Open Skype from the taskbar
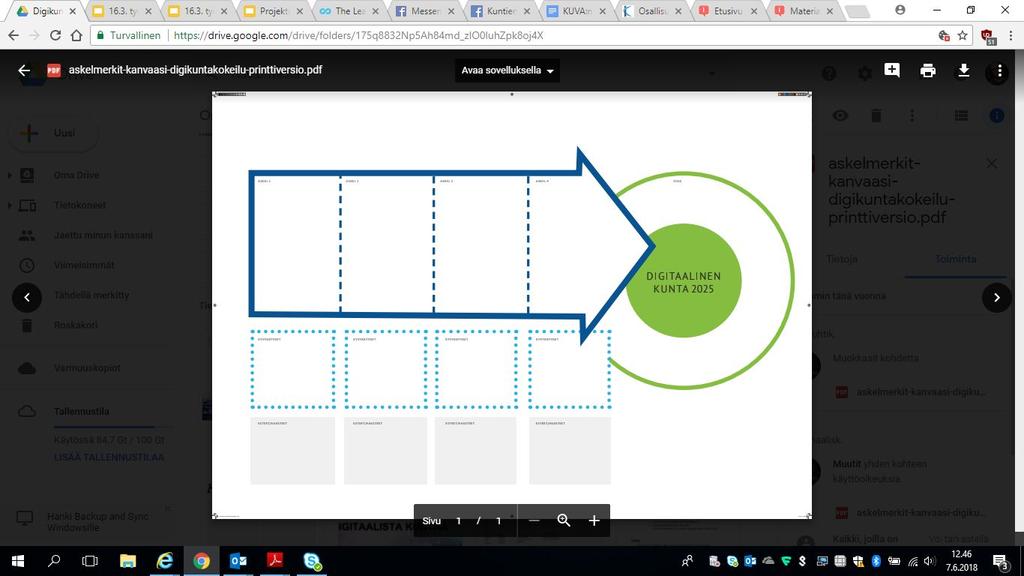The height and width of the screenshot is (576, 1024). (312, 561)
